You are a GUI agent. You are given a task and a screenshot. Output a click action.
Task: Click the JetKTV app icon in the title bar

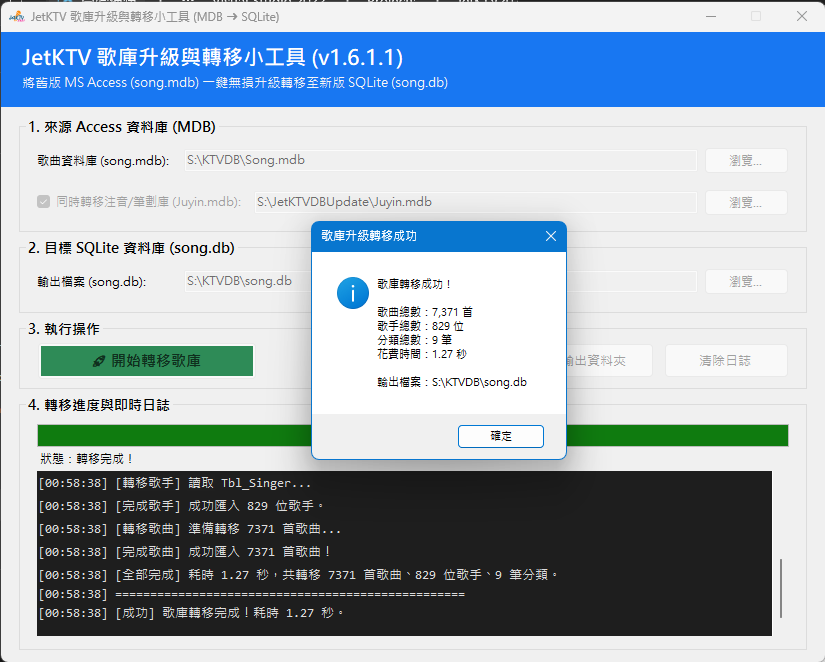click(x=16, y=16)
